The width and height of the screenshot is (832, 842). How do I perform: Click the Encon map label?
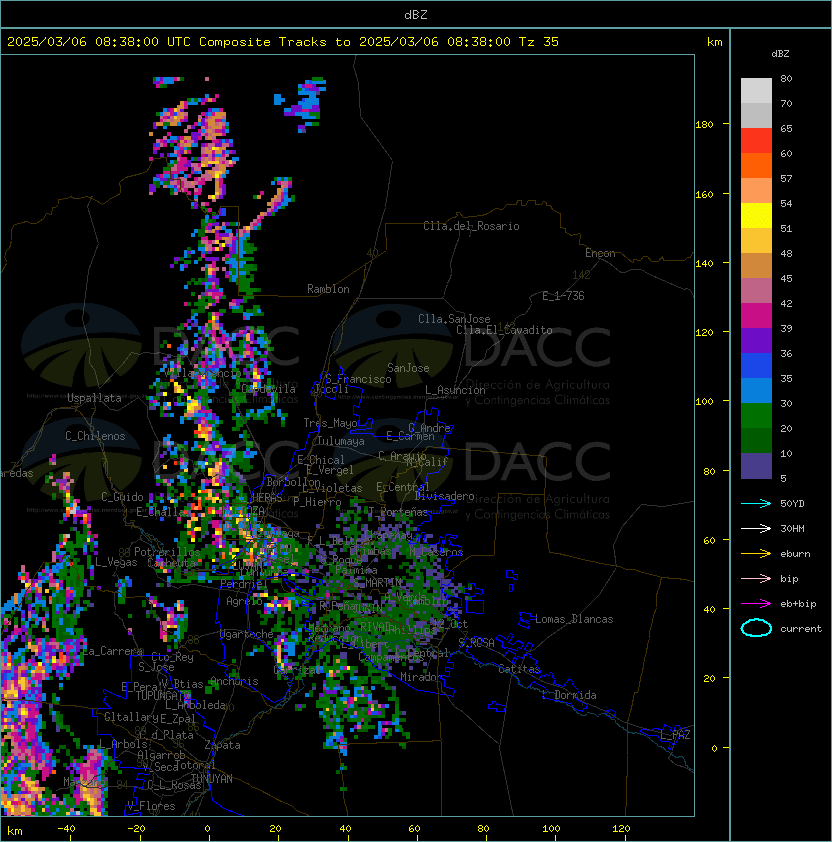coord(600,253)
